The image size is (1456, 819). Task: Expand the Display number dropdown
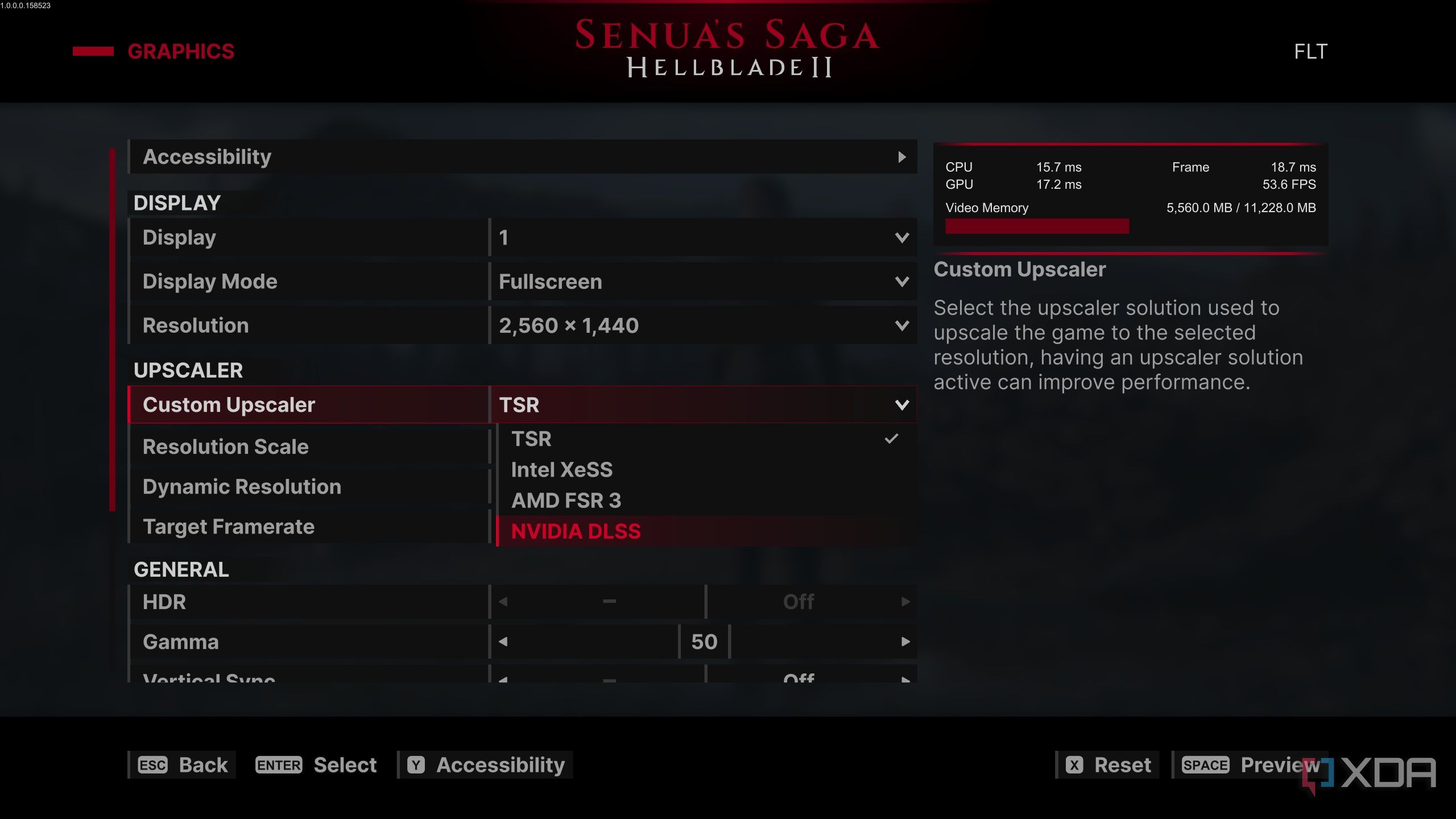pyautogui.click(x=902, y=238)
